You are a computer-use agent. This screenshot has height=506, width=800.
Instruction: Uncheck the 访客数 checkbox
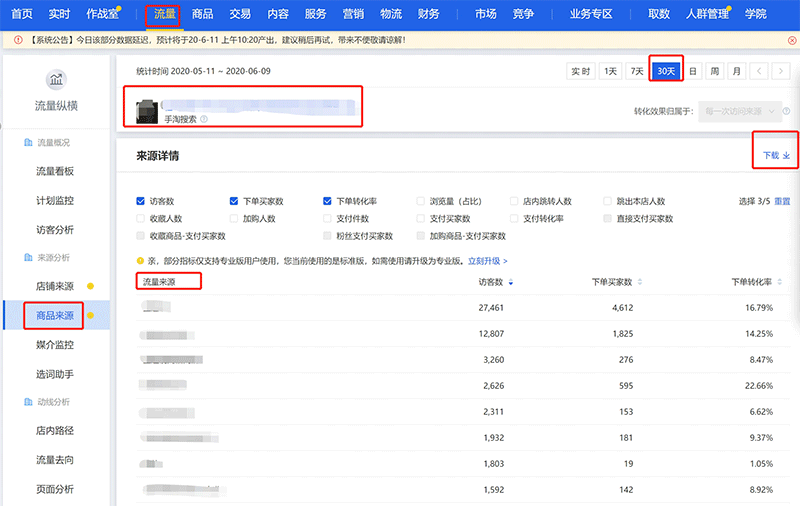141,201
